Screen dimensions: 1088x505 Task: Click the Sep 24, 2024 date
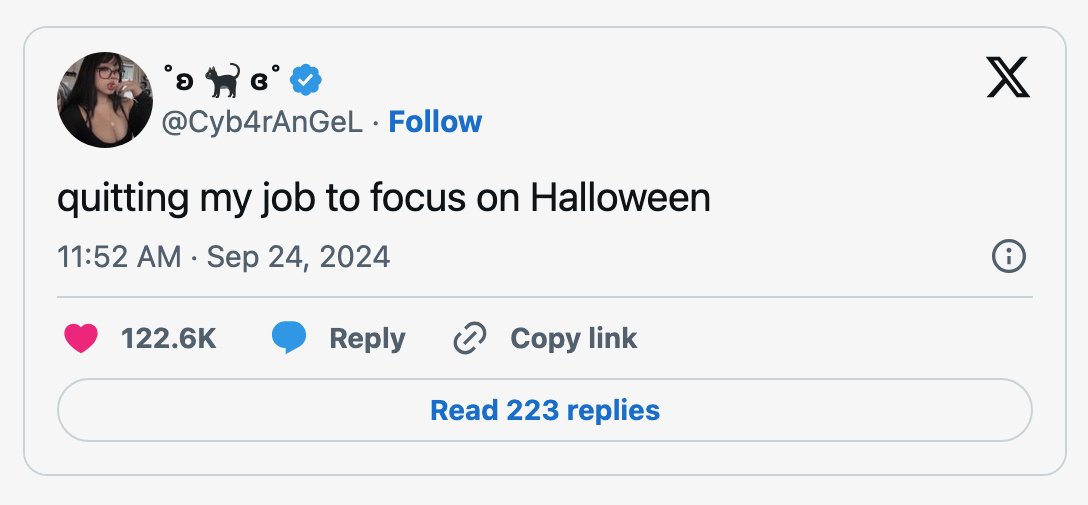click(298, 257)
